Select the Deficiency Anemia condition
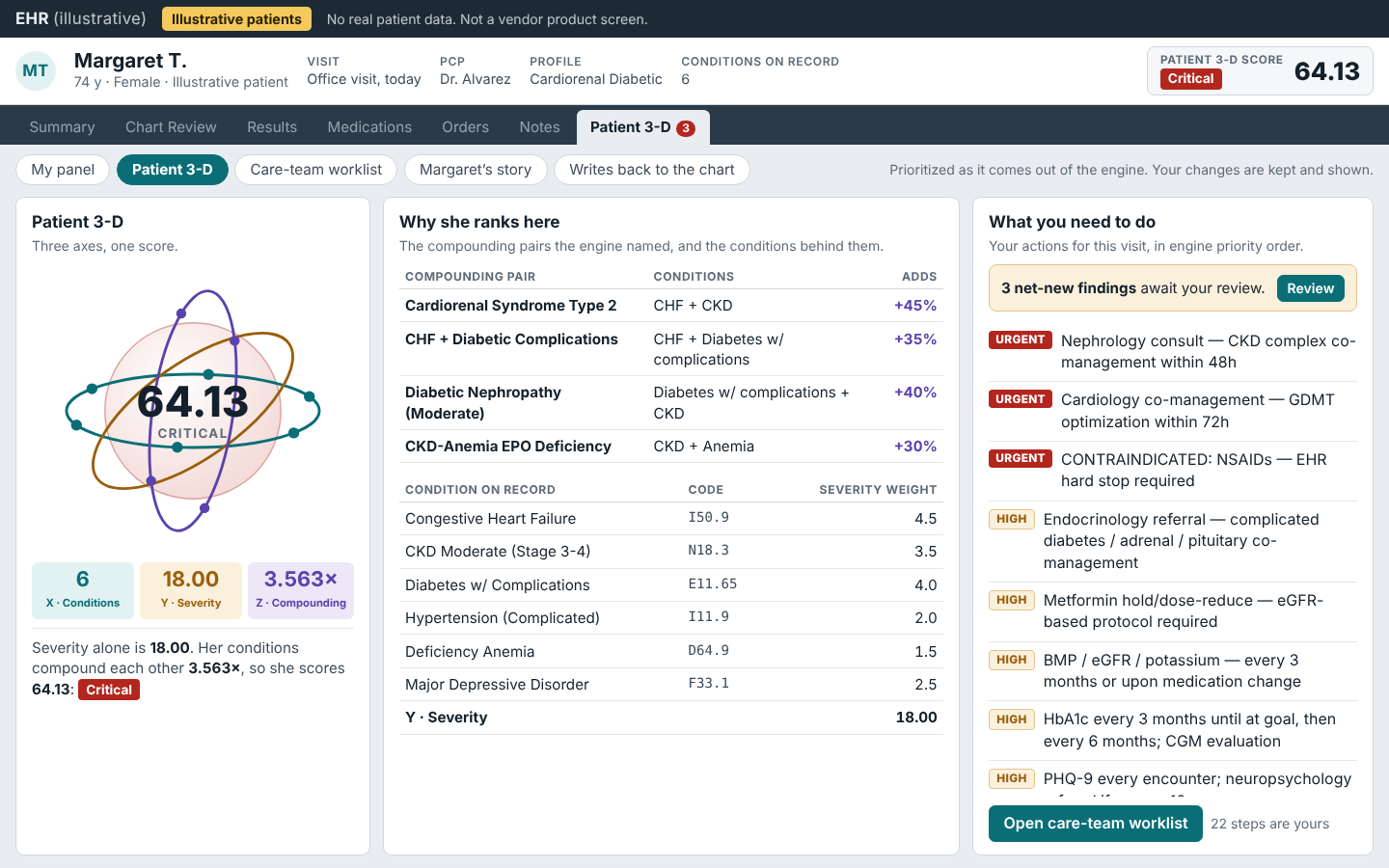1389x868 pixels. point(671,652)
